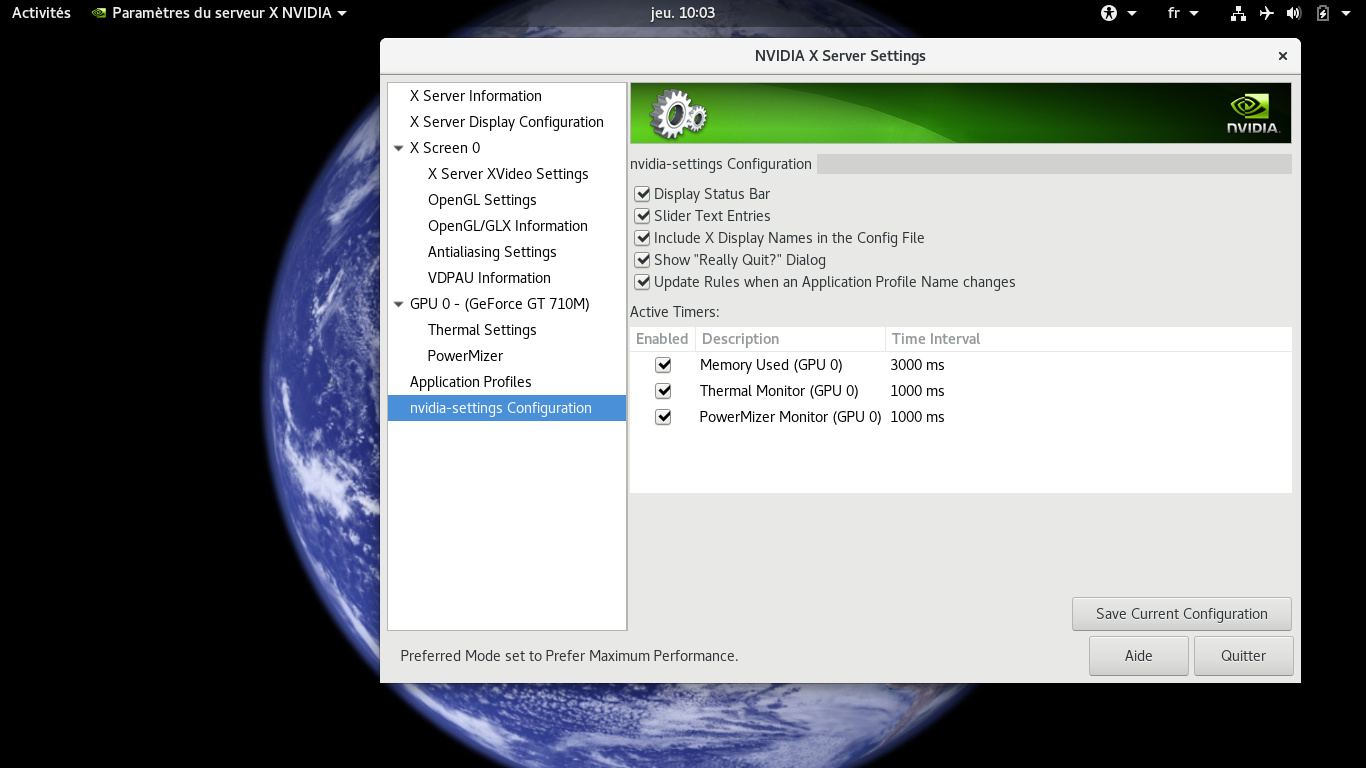Collapse the X Screen 0 tree node arrow

point(399,148)
